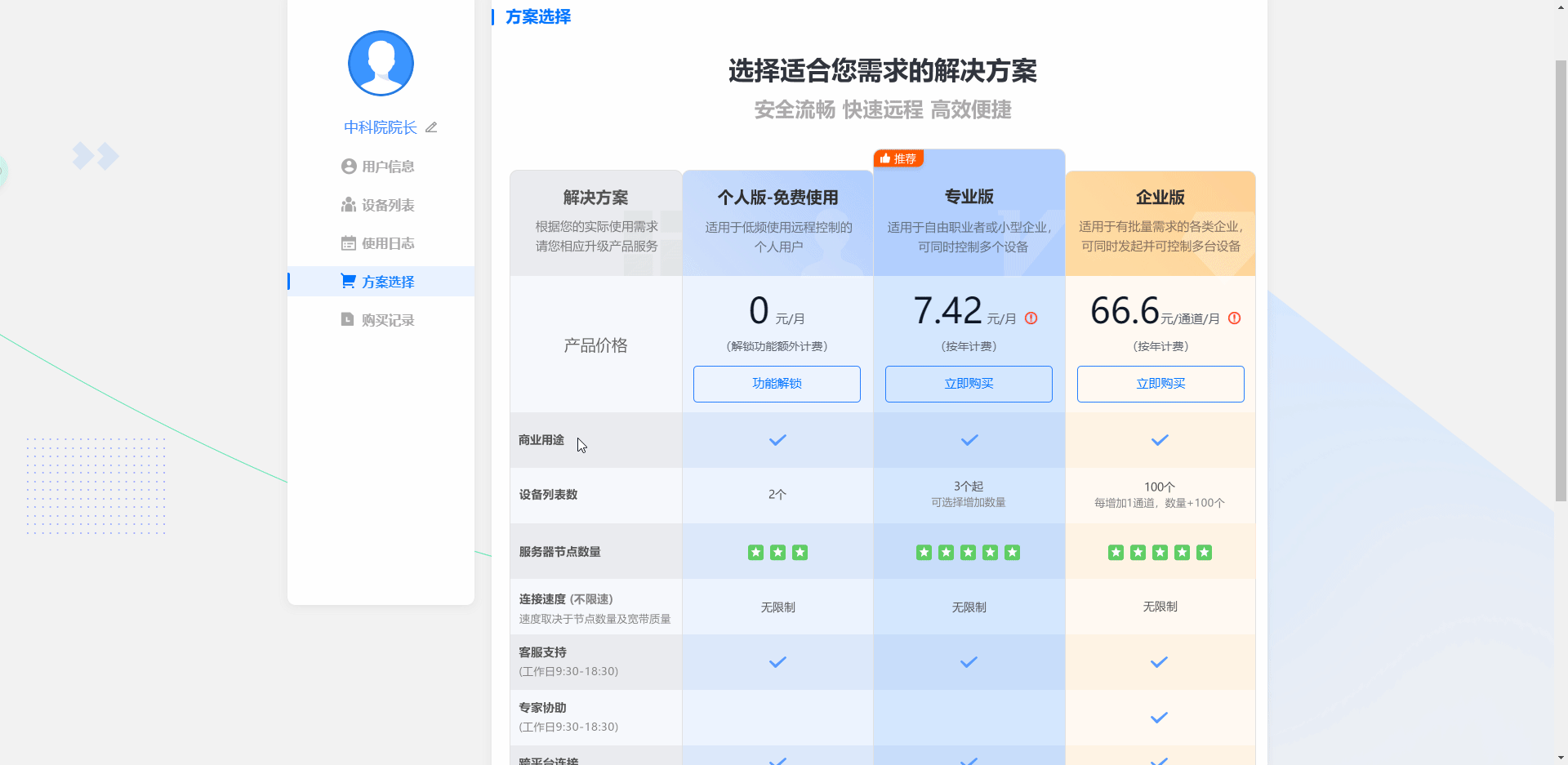Click the username 中科院院长
Image resolution: width=1568 pixels, height=765 pixels.
click(x=380, y=127)
